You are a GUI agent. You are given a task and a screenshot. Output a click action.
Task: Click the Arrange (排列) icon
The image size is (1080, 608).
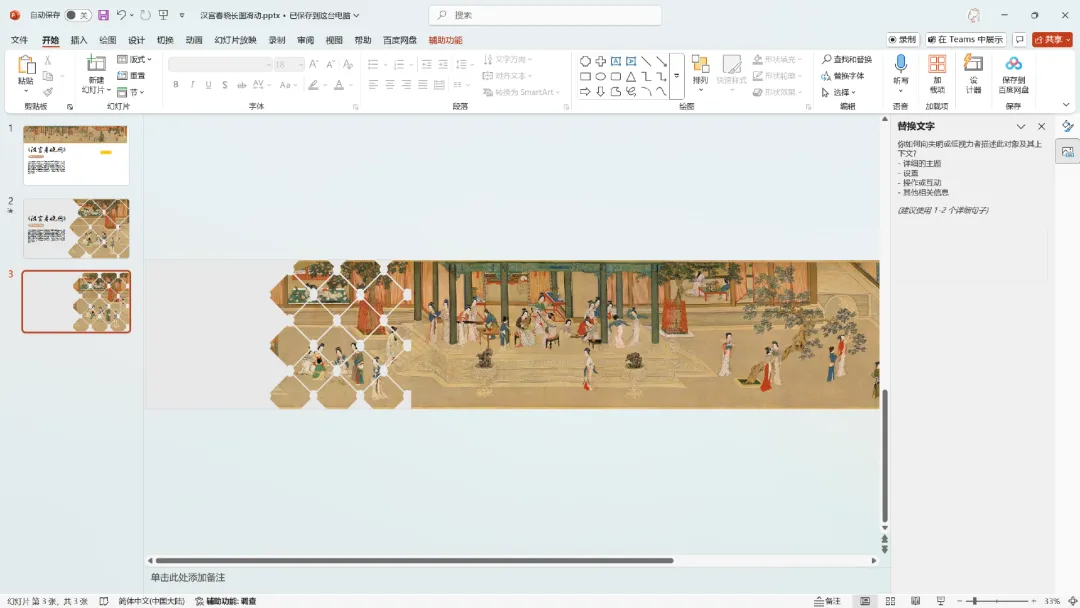coord(700,64)
